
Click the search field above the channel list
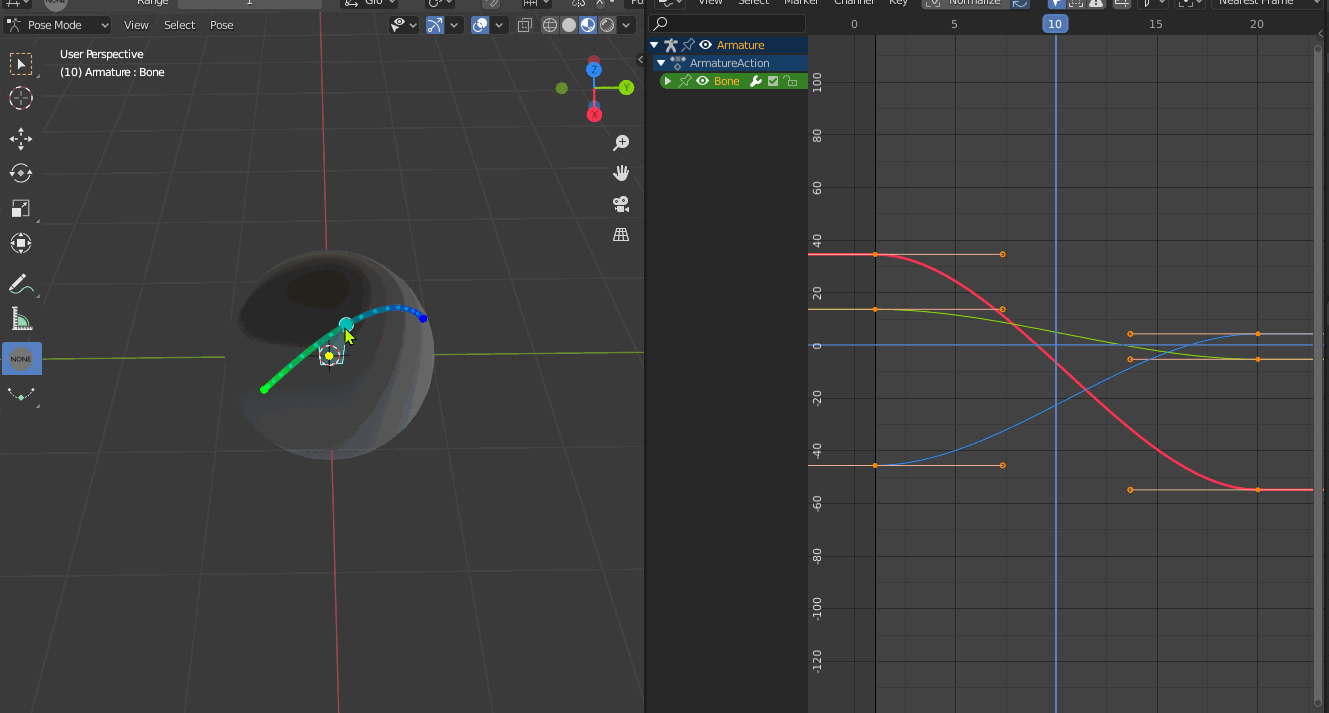(x=727, y=23)
